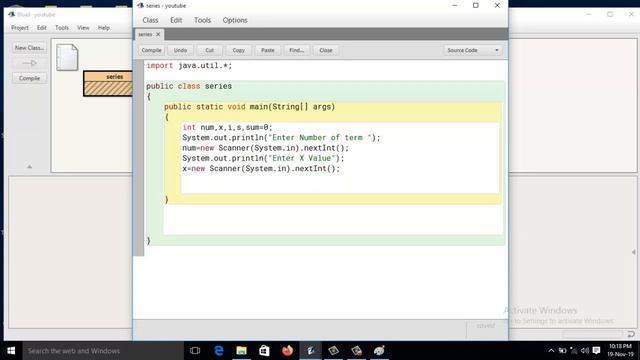Maximize the series editor window
Viewport: 640px width, 360px height.
(476, 5)
